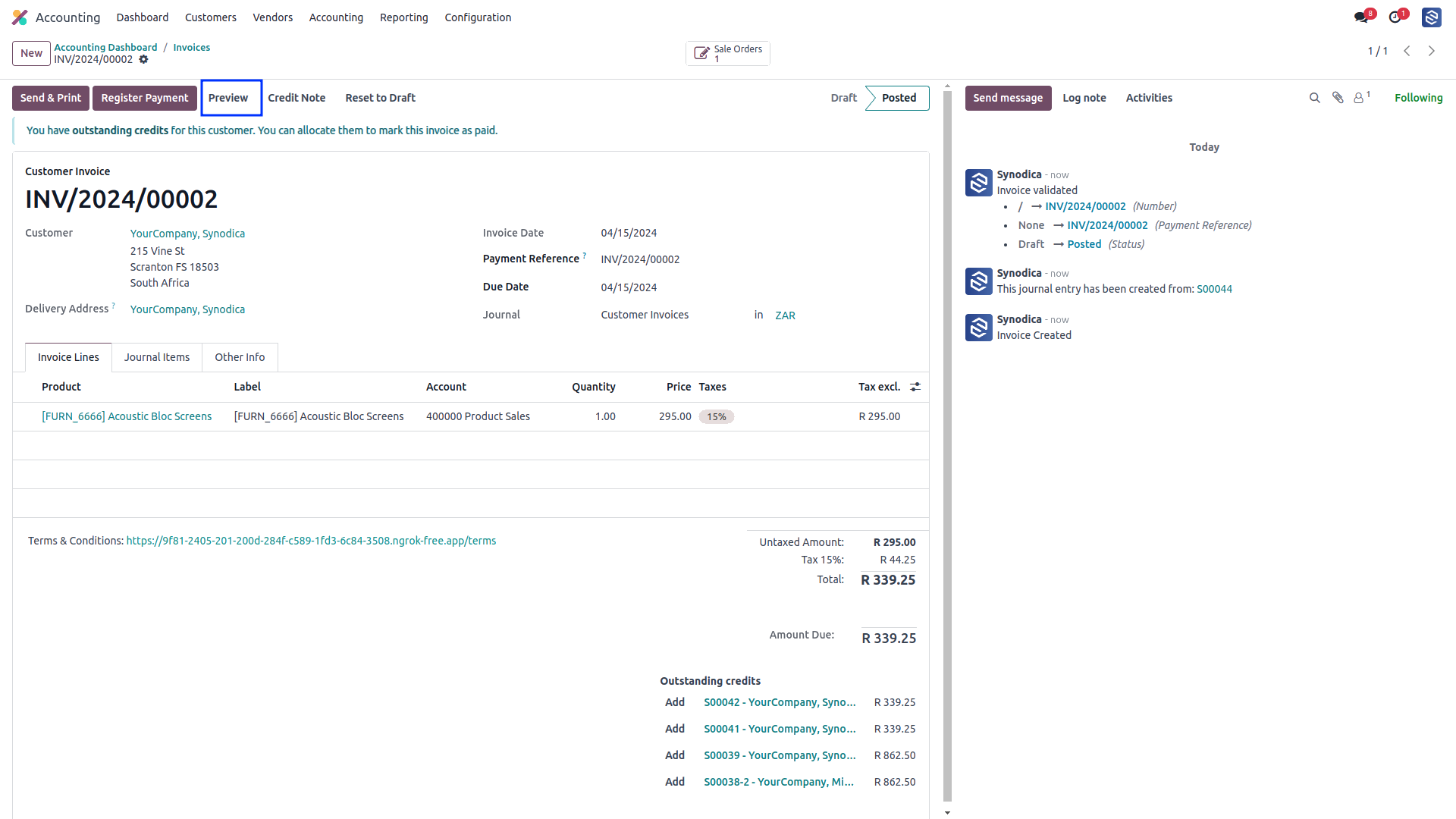The height and width of the screenshot is (819, 1456).
Task: Add outstanding credit S00038-2
Action: (x=675, y=782)
